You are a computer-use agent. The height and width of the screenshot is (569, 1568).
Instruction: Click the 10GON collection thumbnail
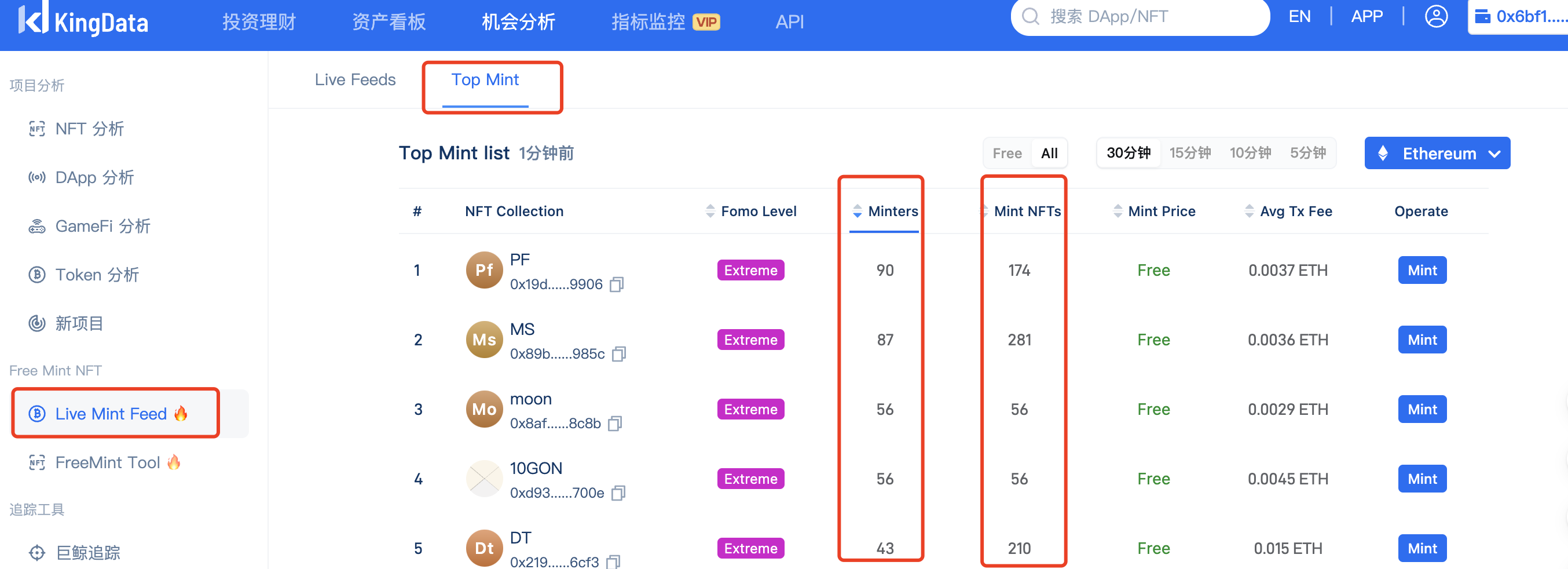484,478
